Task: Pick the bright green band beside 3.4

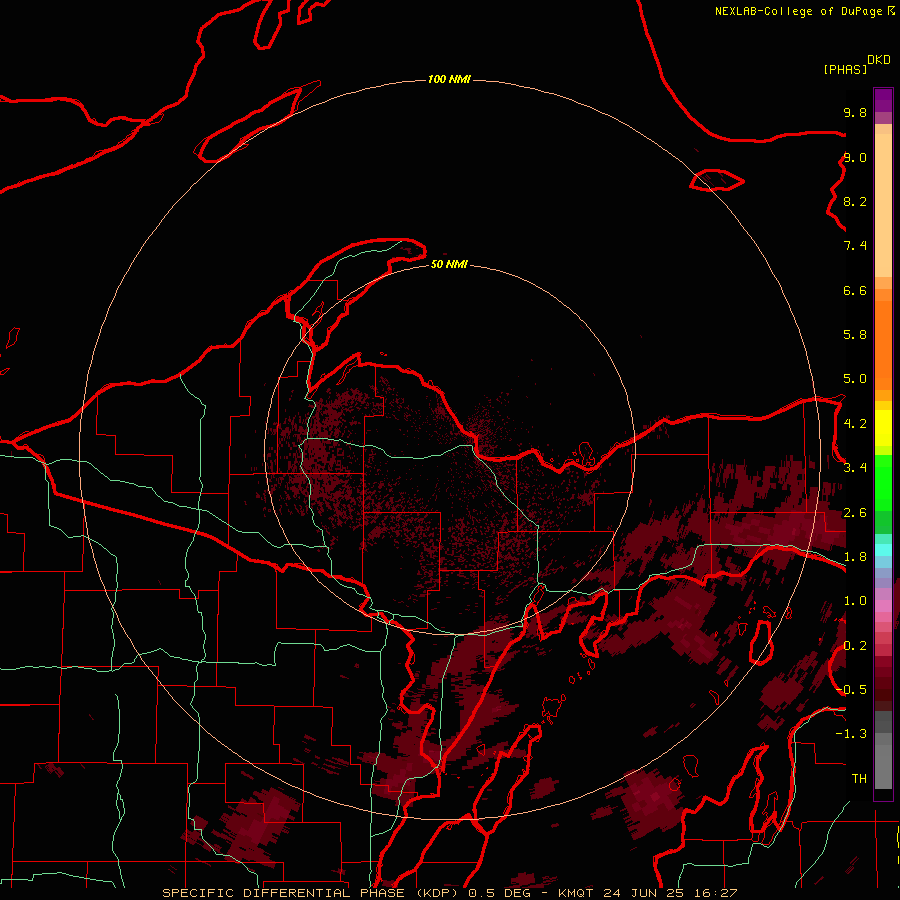Action: pos(883,482)
